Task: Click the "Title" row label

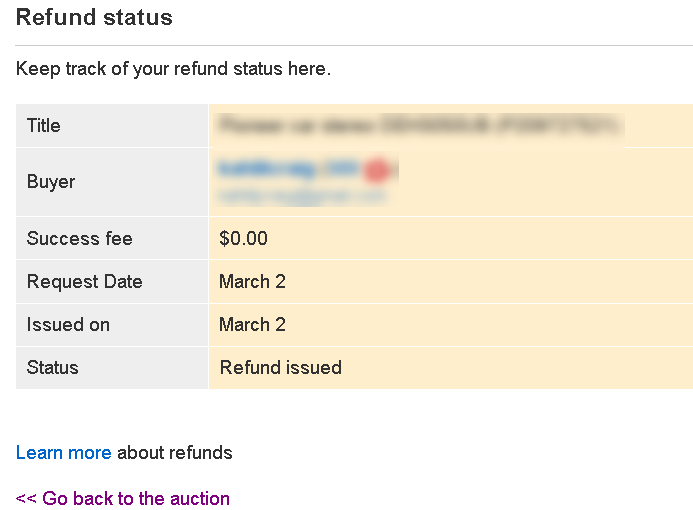Action: click(44, 126)
